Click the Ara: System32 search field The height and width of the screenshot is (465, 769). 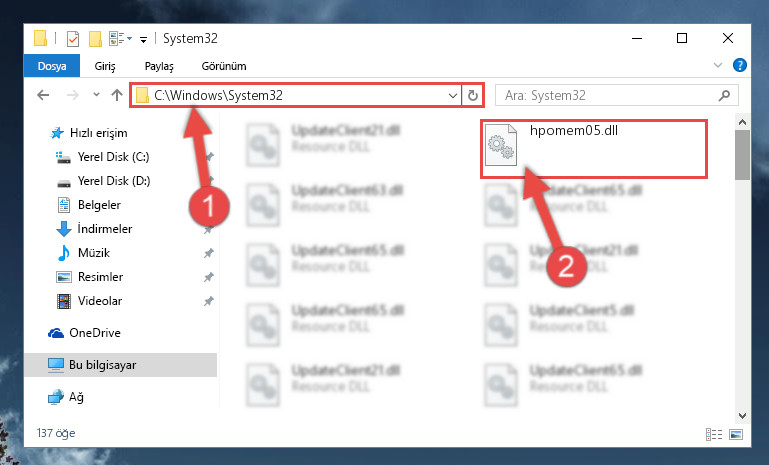(x=608, y=95)
